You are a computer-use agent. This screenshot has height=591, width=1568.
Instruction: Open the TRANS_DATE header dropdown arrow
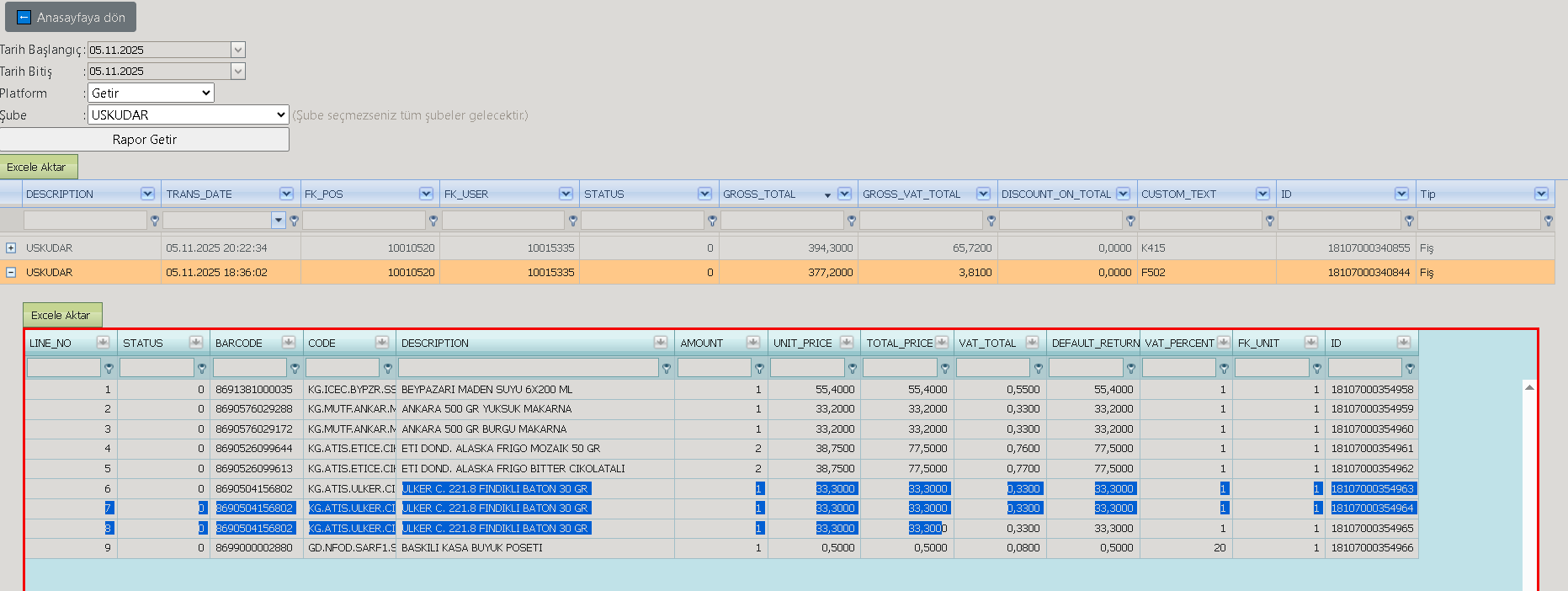click(286, 194)
